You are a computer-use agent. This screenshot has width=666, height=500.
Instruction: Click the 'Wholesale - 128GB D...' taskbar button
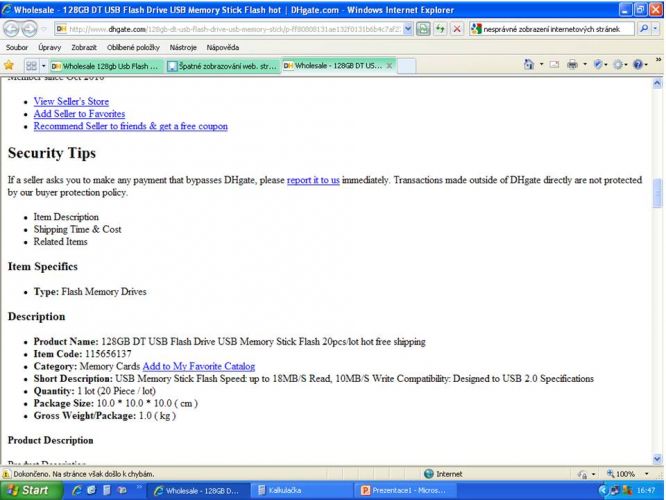pos(198,491)
